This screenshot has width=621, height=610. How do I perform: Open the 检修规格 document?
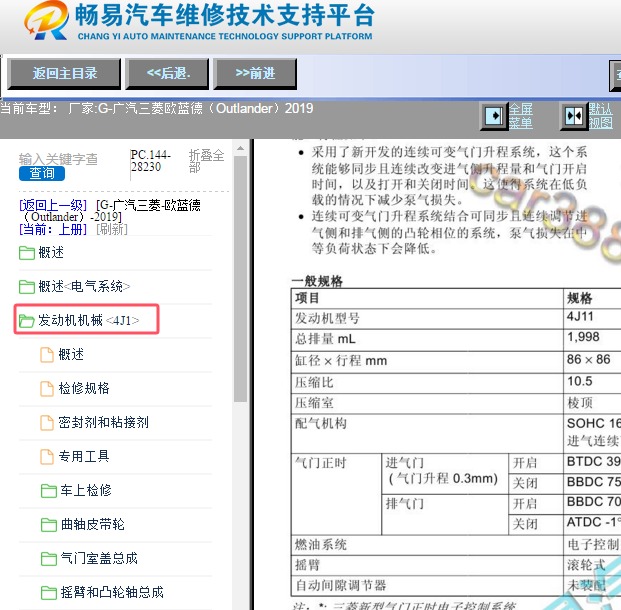[x=84, y=388]
